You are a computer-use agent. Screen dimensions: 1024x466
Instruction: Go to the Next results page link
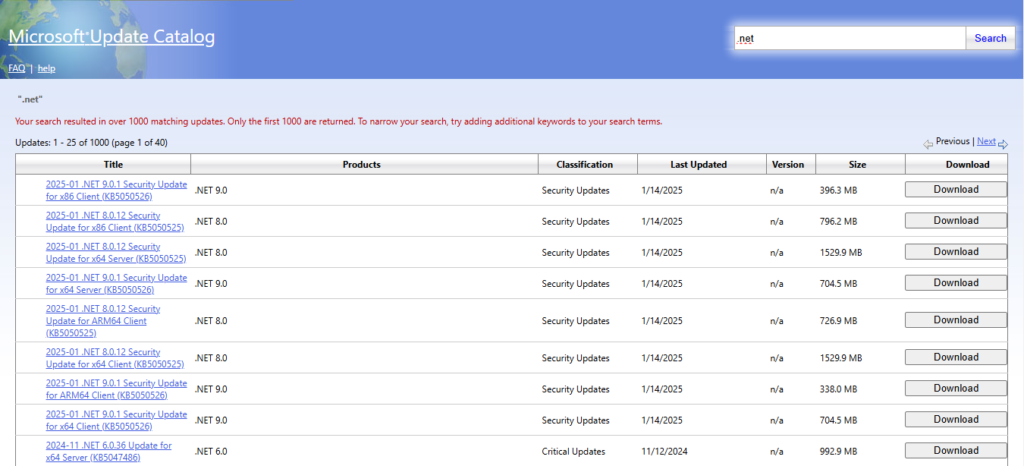click(986, 141)
